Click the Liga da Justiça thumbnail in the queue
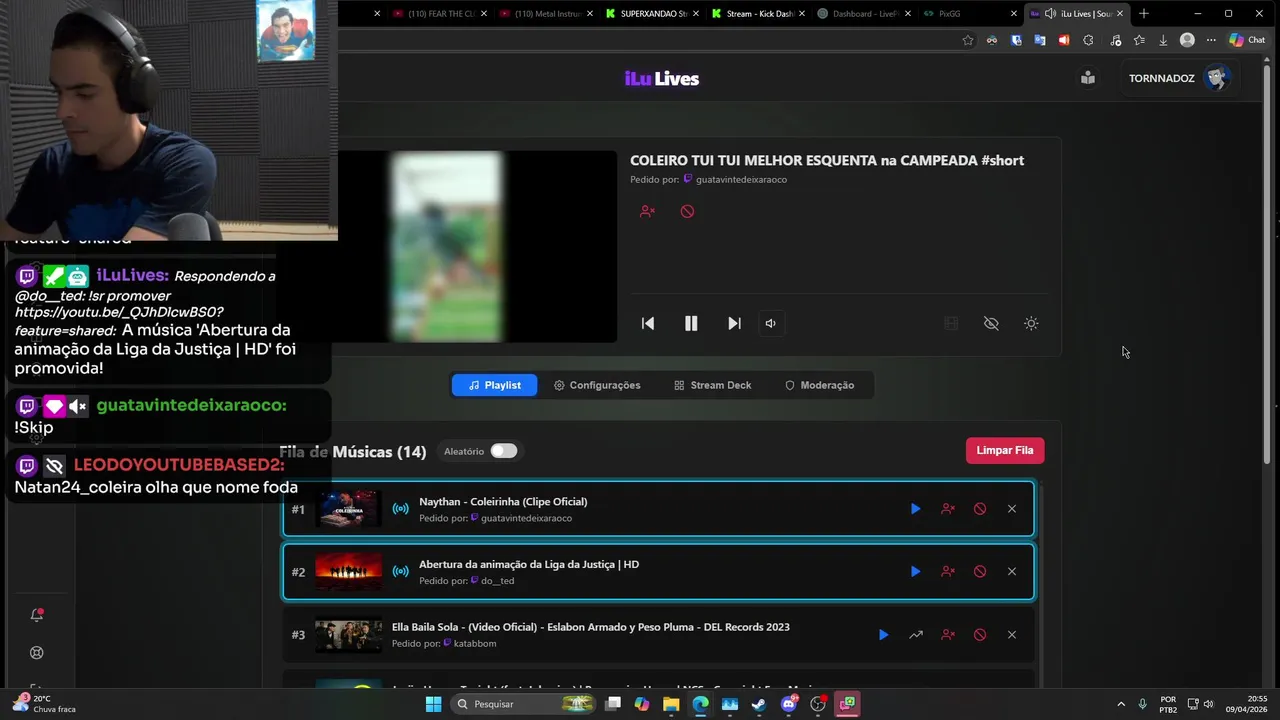This screenshot has height=720, width=1280. pos(348,572)
